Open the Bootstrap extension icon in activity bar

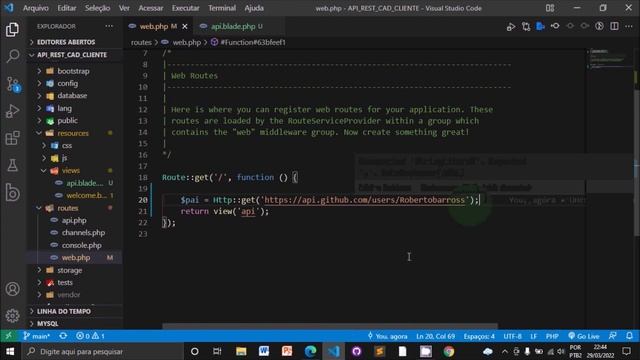click(12, 192)
